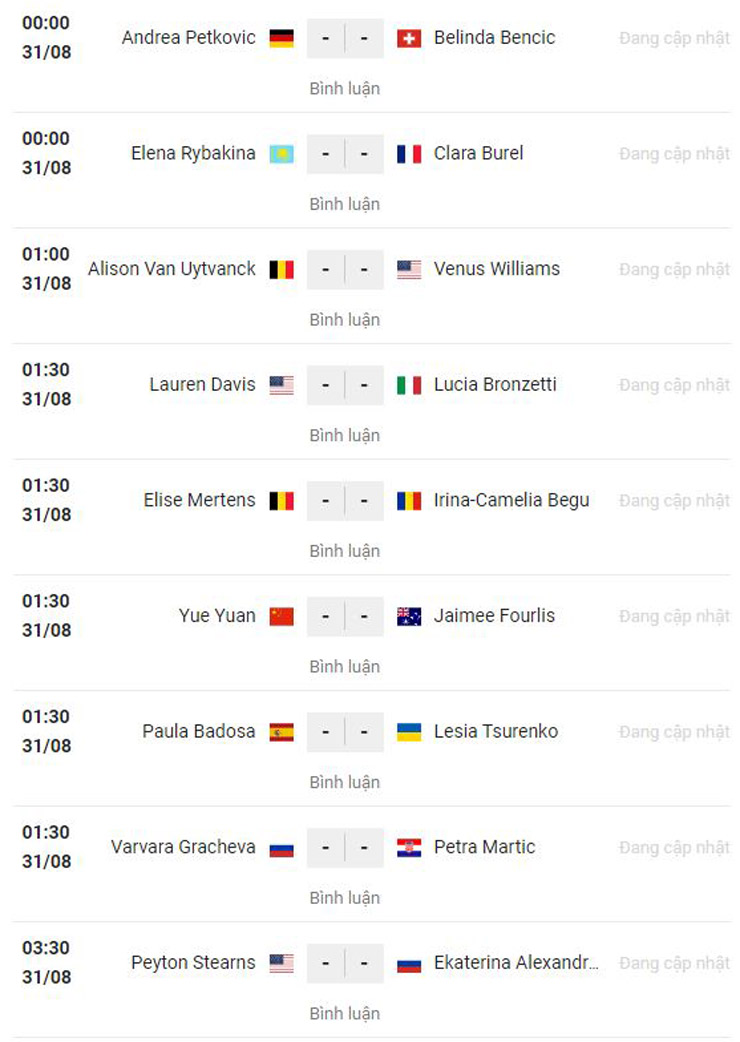Click the Chinese flag beside Yue Yuan

282,616
